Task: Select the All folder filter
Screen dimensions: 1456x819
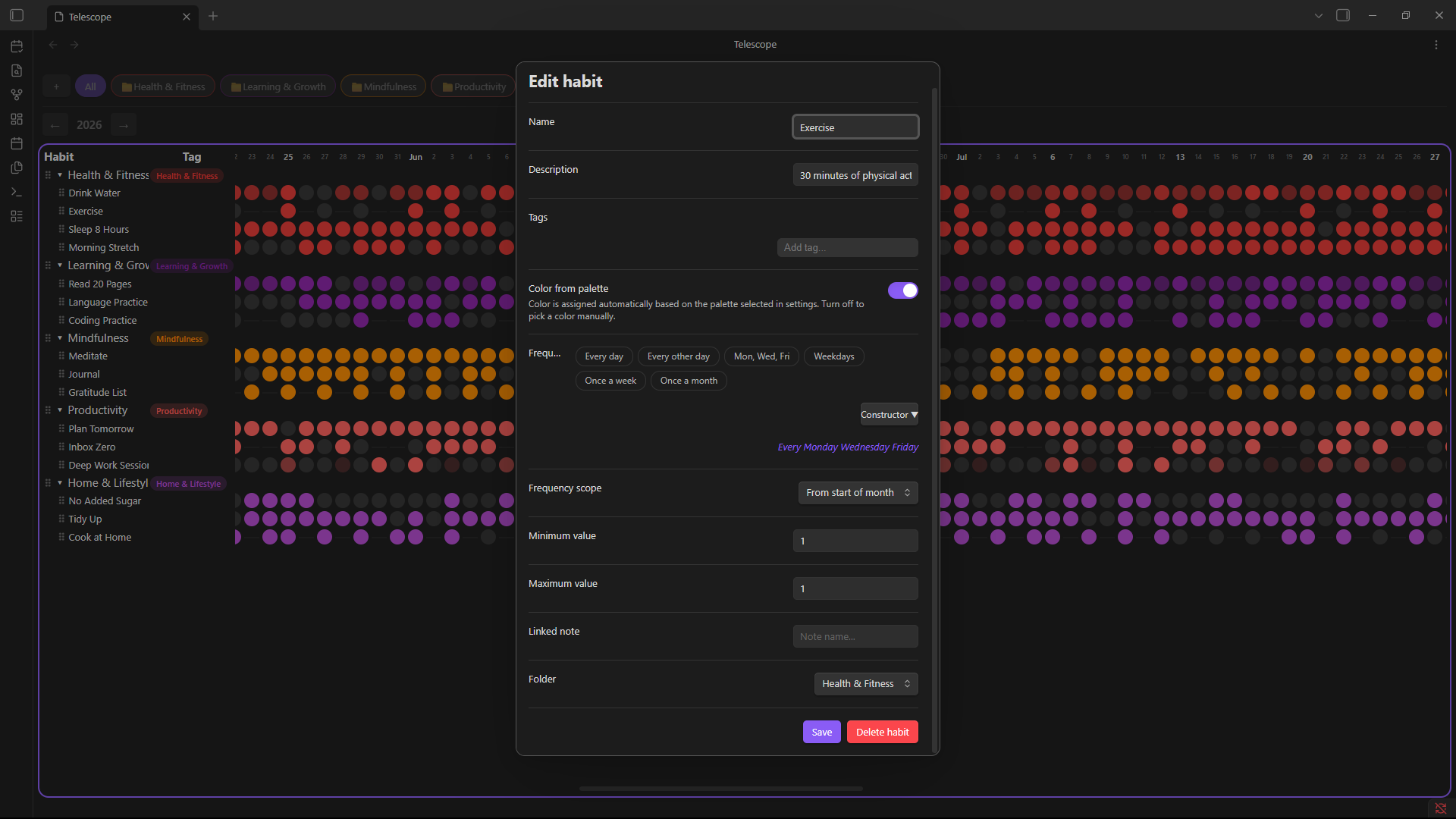Action: click(90, 86)
